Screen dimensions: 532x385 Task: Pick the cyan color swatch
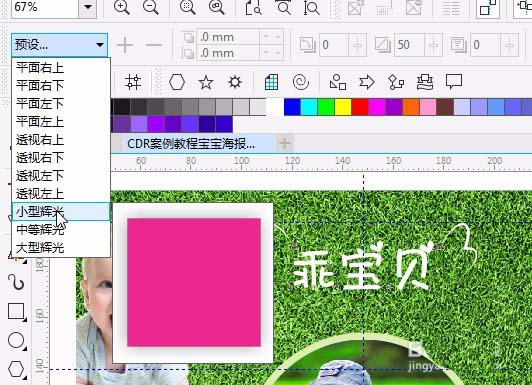coord(309,107)
